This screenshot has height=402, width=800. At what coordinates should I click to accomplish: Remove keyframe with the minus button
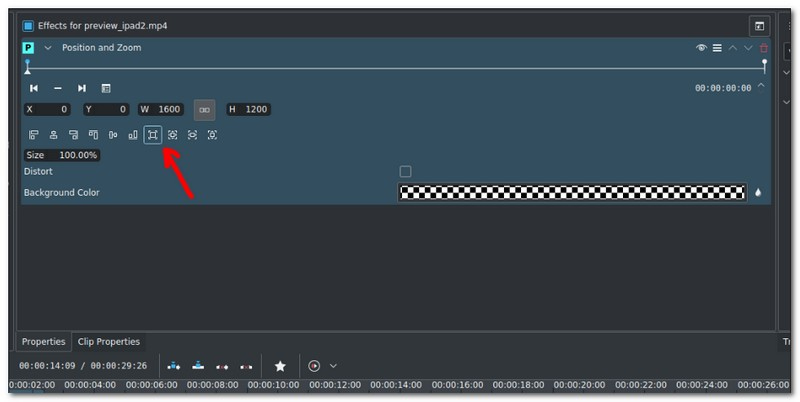coord(58,88)
